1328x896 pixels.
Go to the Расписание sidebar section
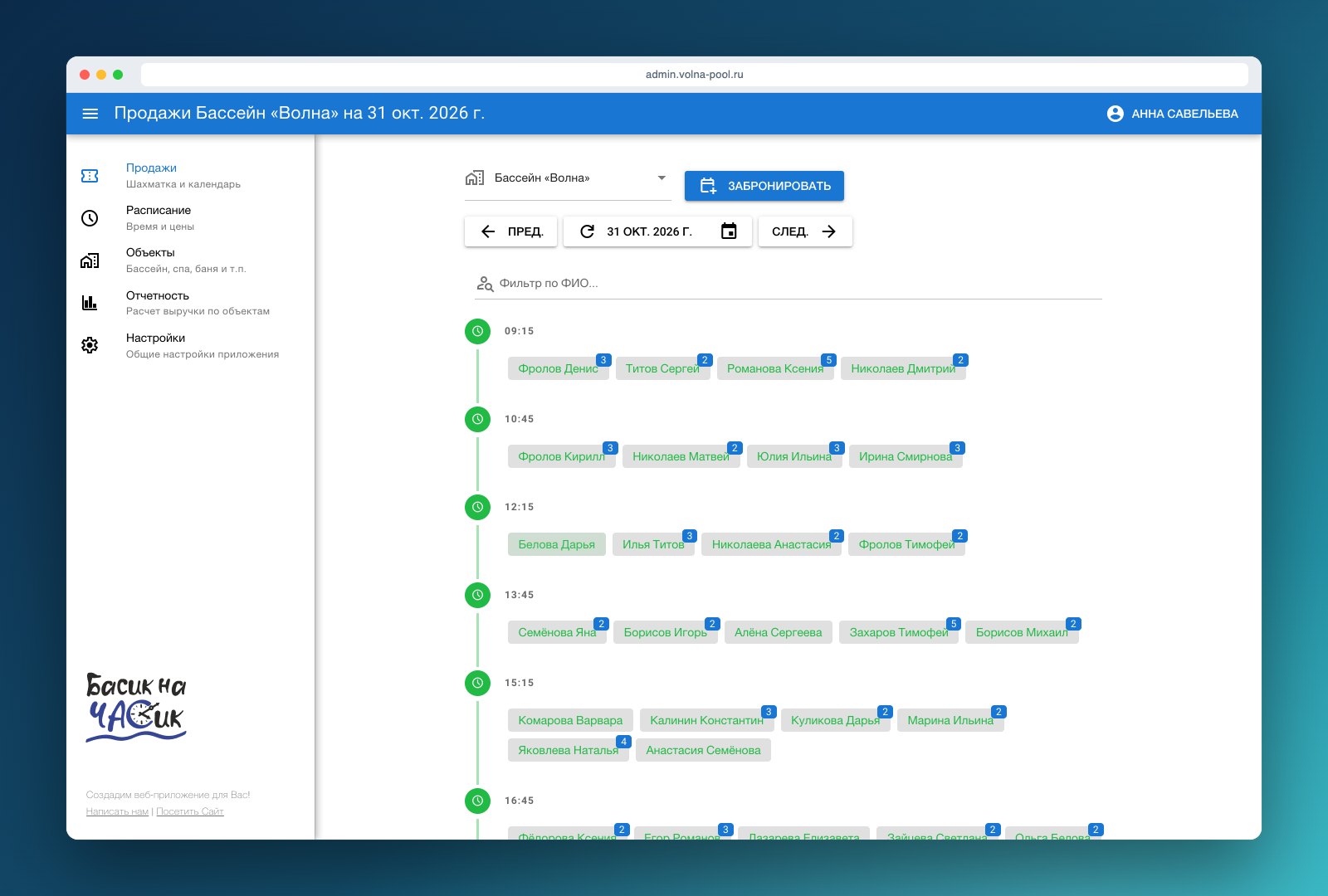[x=191, y=218]
